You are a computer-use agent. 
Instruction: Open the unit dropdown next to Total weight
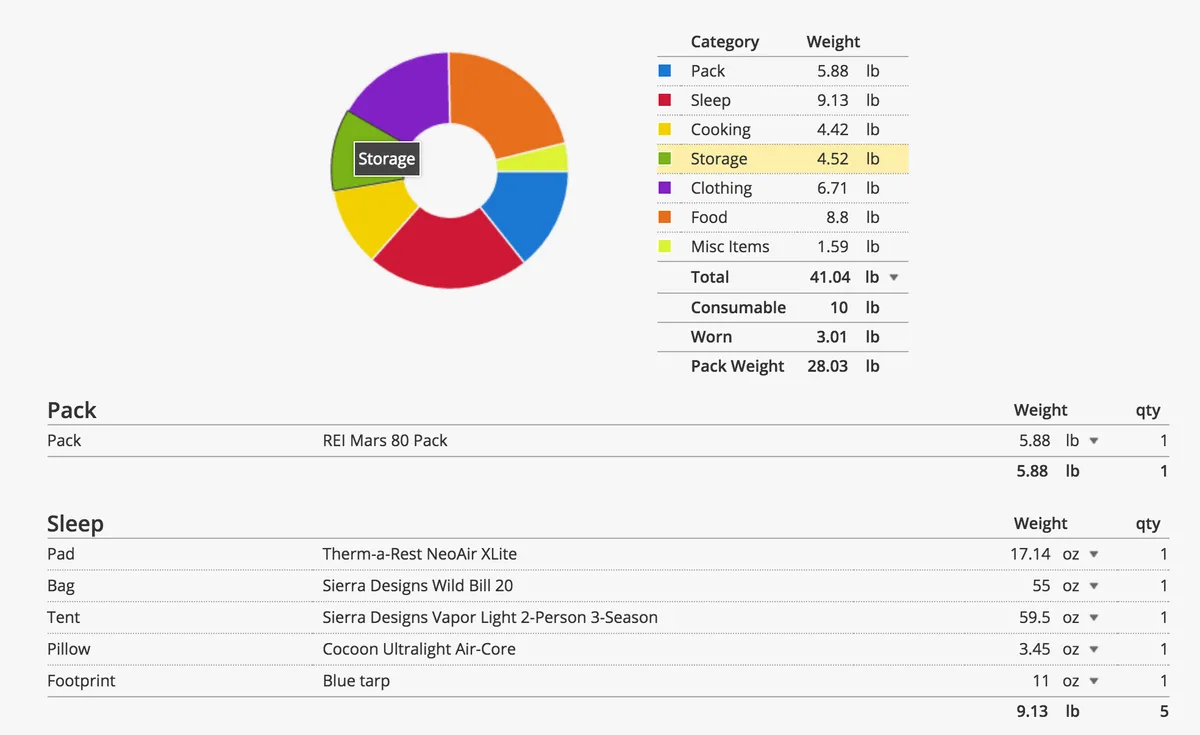pyautogui.click(x=893, y=277)
